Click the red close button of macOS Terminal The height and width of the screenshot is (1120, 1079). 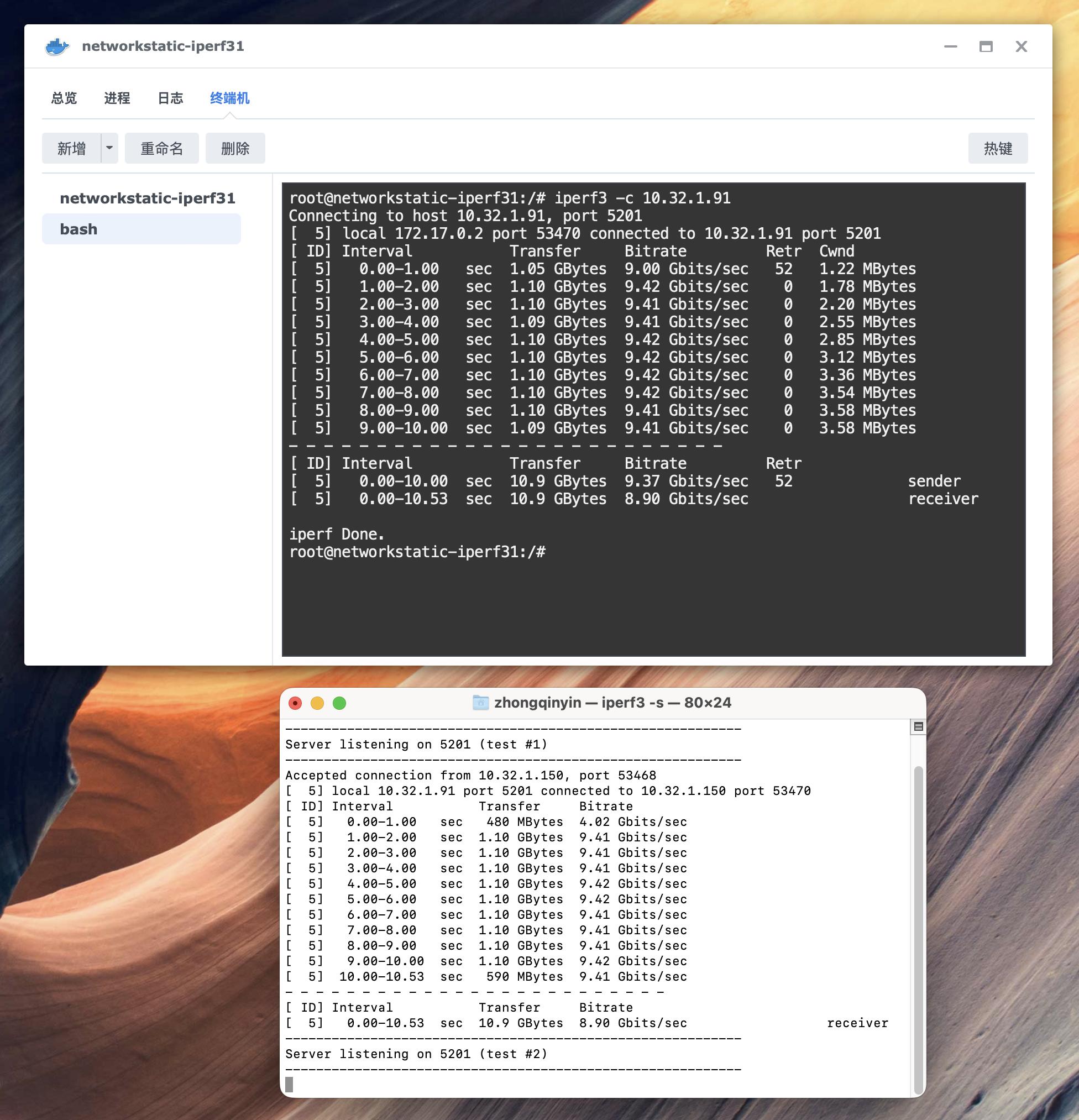[296, 703]
